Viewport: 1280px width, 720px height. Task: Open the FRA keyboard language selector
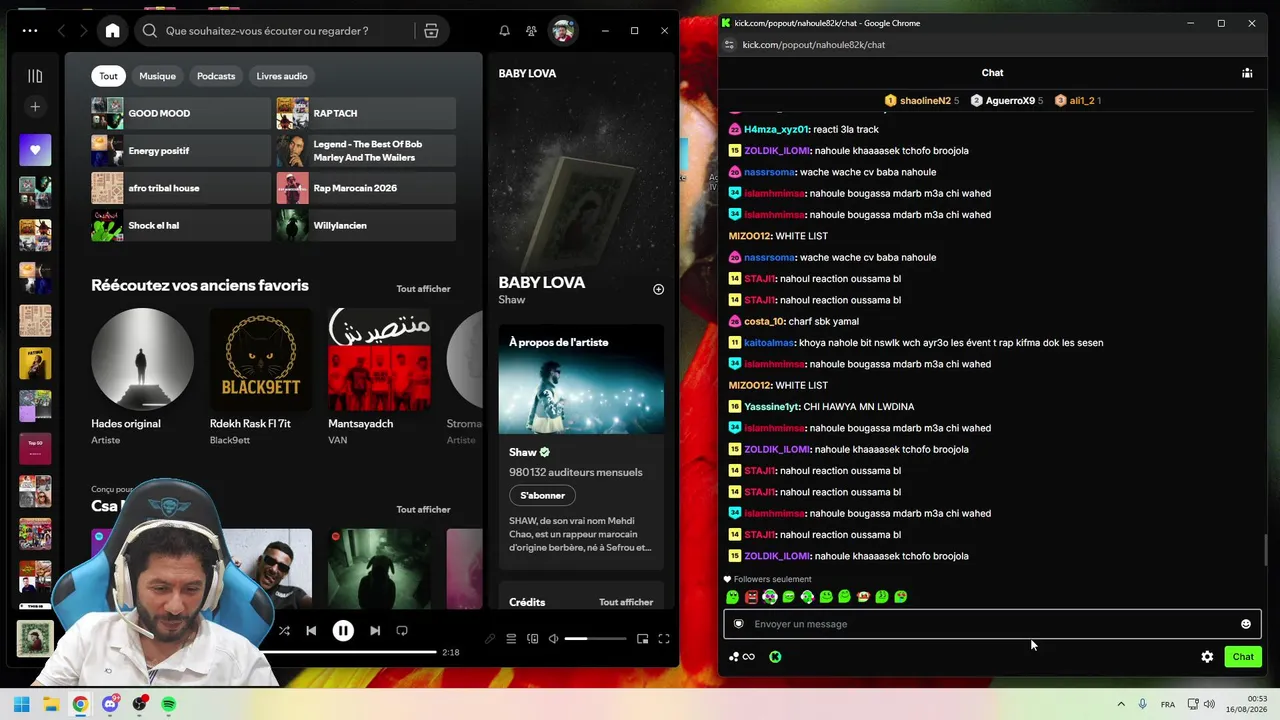click(1168, 705)
